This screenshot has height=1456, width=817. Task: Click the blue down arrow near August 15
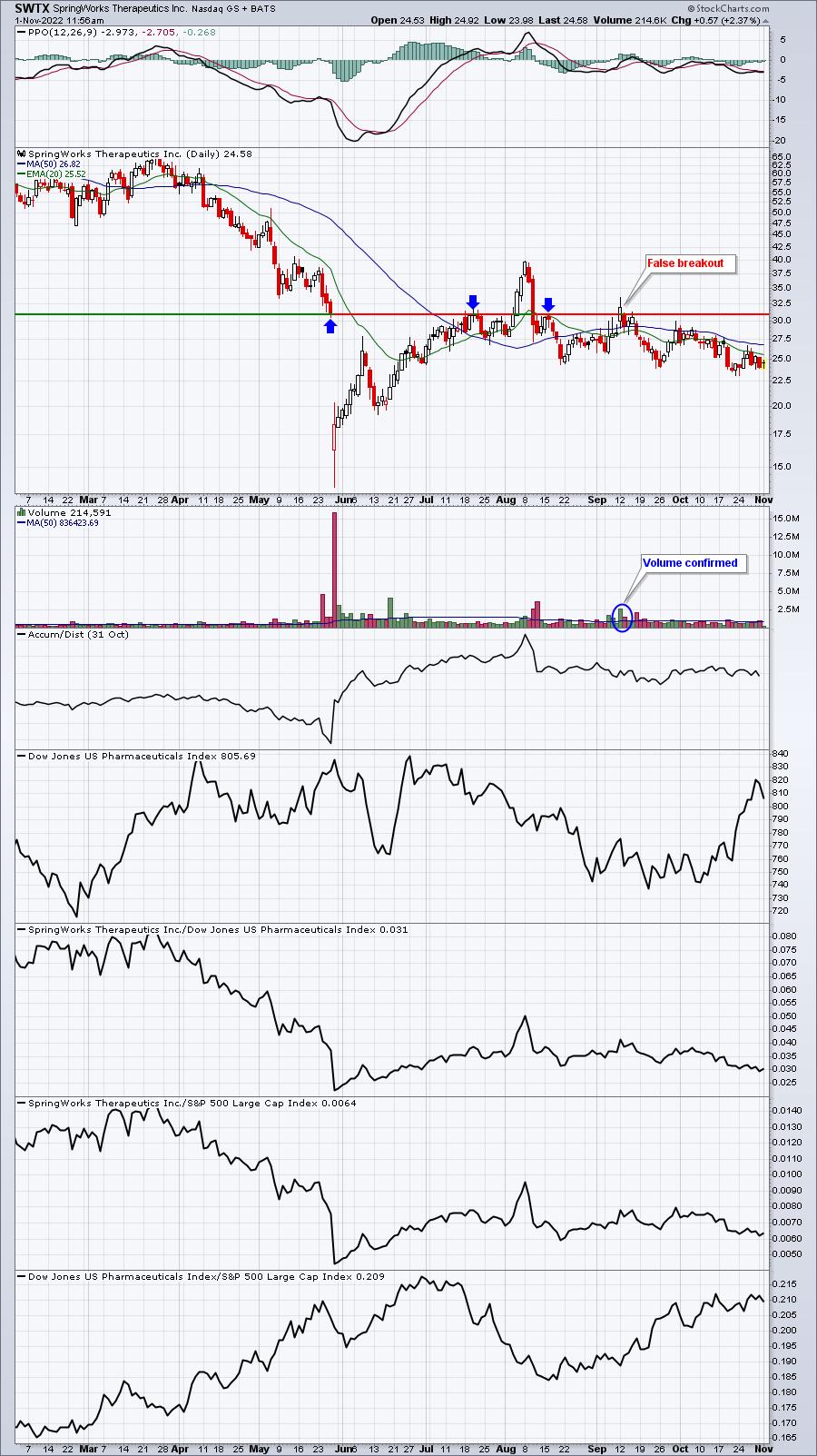(548, 304)
